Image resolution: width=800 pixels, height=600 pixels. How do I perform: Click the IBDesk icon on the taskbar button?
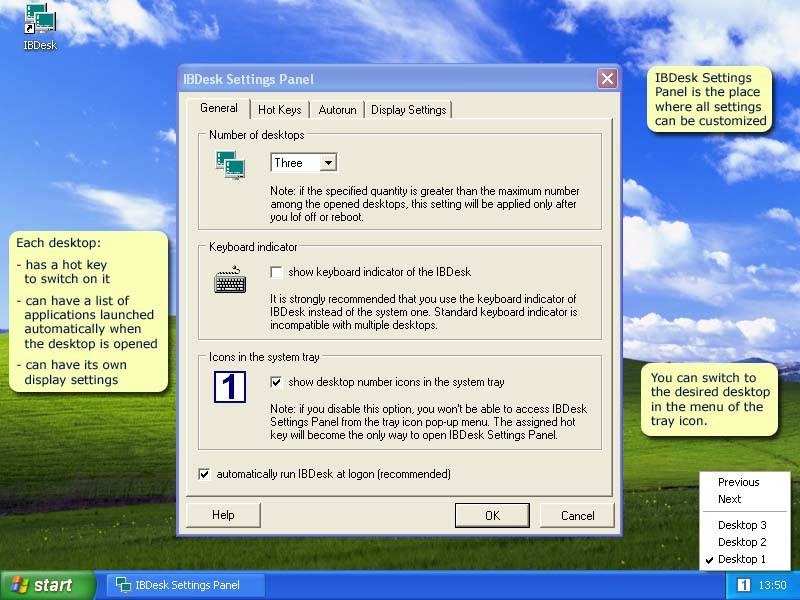coord(123,585)
